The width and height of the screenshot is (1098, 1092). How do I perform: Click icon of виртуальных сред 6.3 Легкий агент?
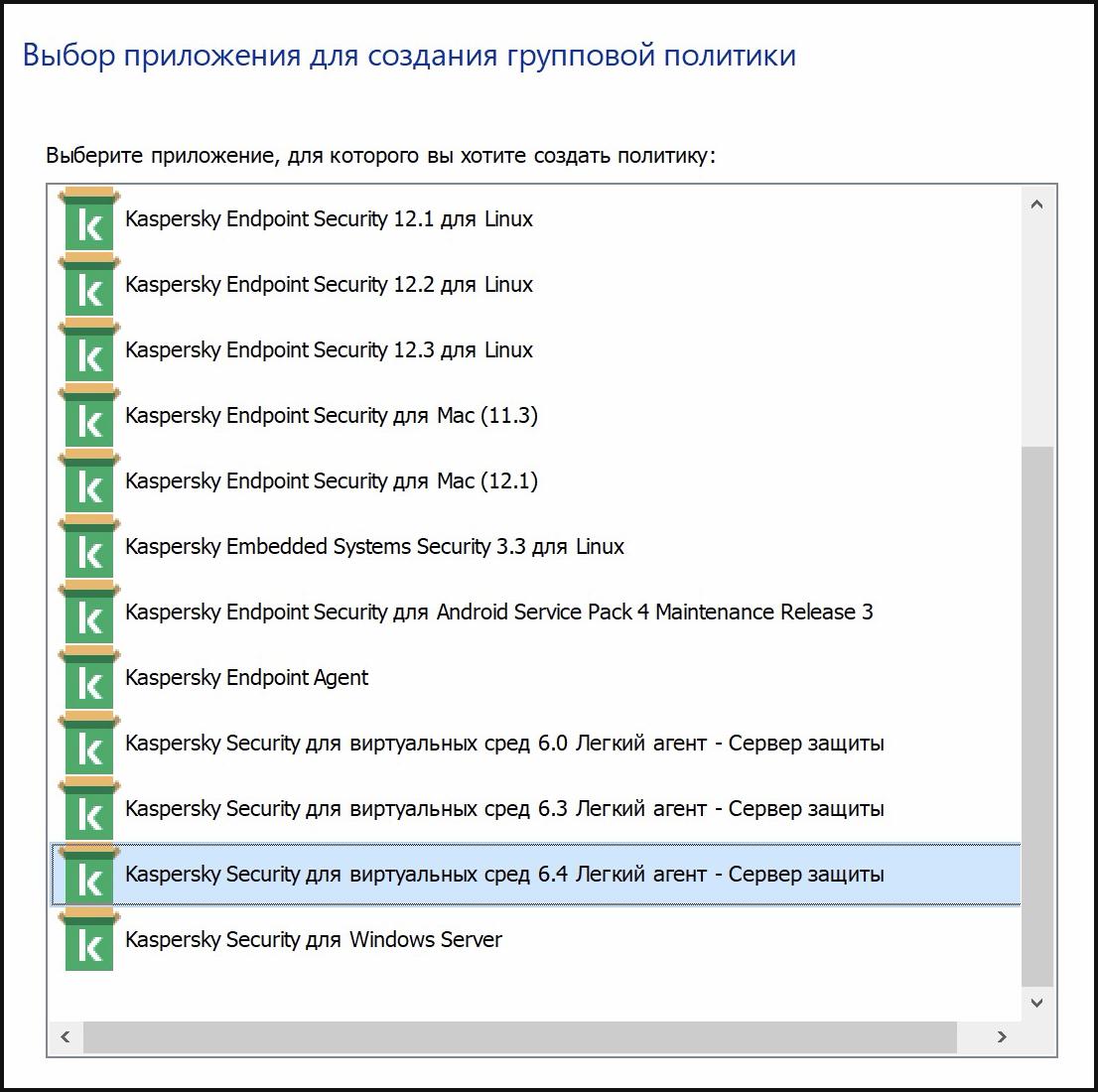[x=89, y=808]
